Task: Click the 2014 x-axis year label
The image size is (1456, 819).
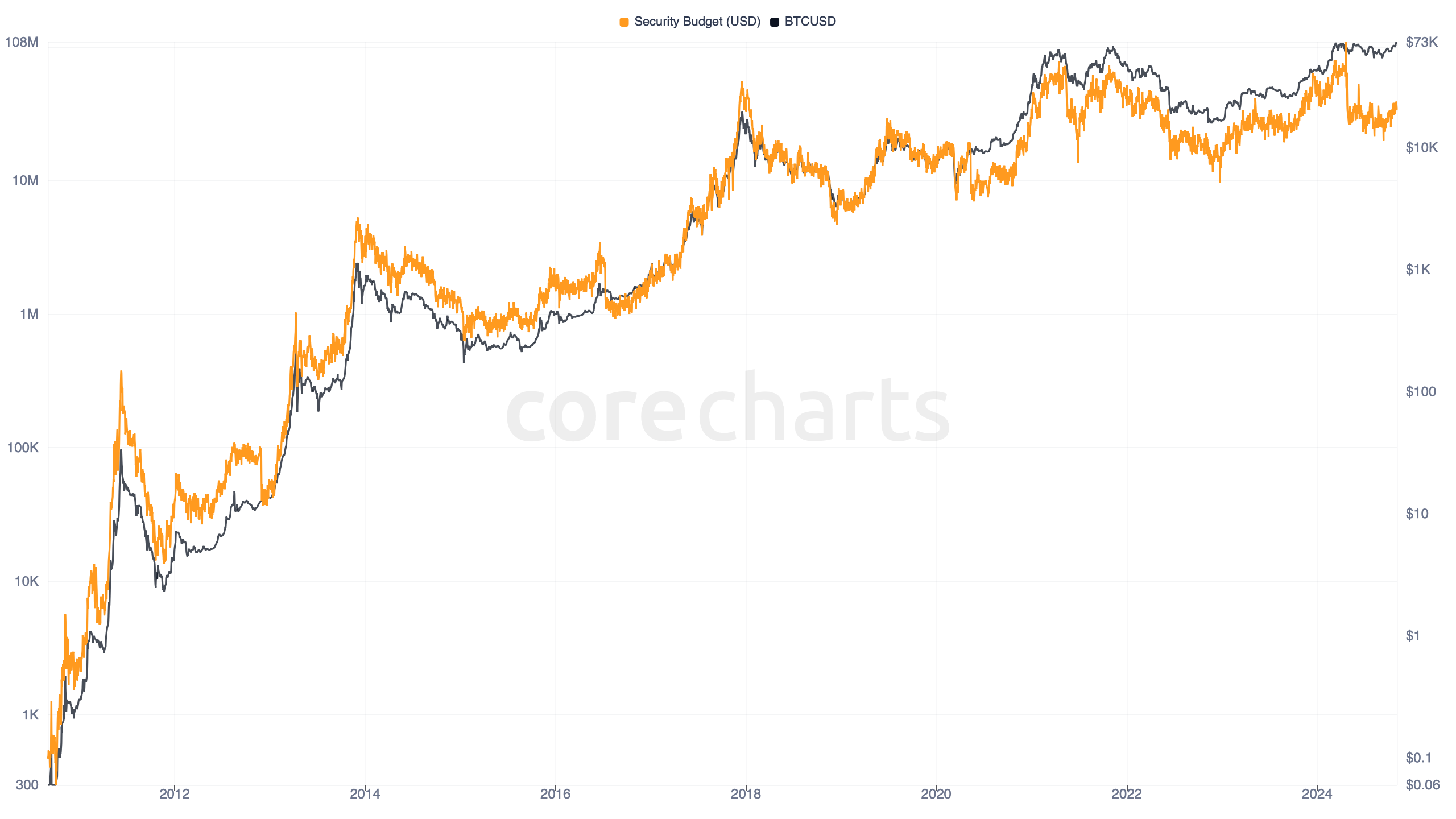Action: (x=365, y=794)
